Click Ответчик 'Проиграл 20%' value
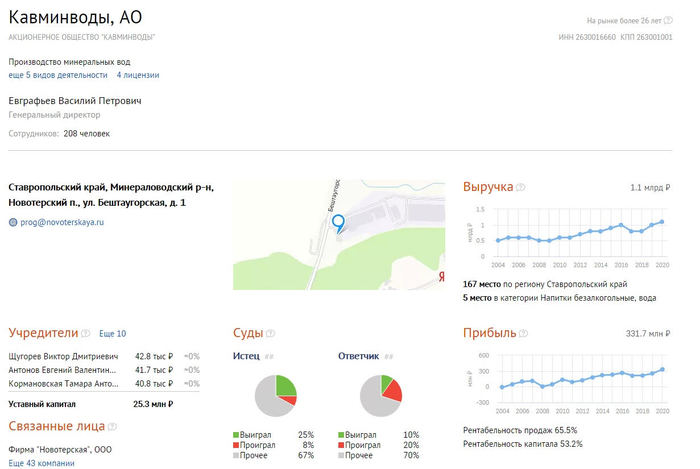Screen dimensions: 700x469 411,445
